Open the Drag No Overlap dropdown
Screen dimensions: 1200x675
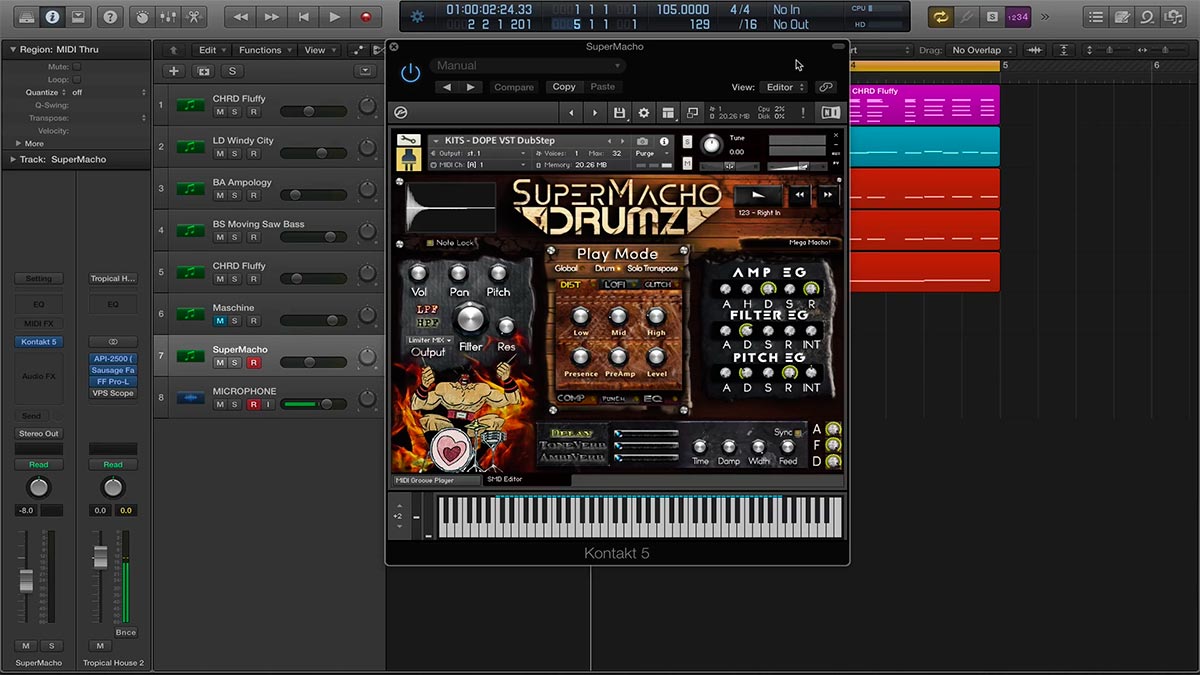pyautogui.click(x=981, y=50)
